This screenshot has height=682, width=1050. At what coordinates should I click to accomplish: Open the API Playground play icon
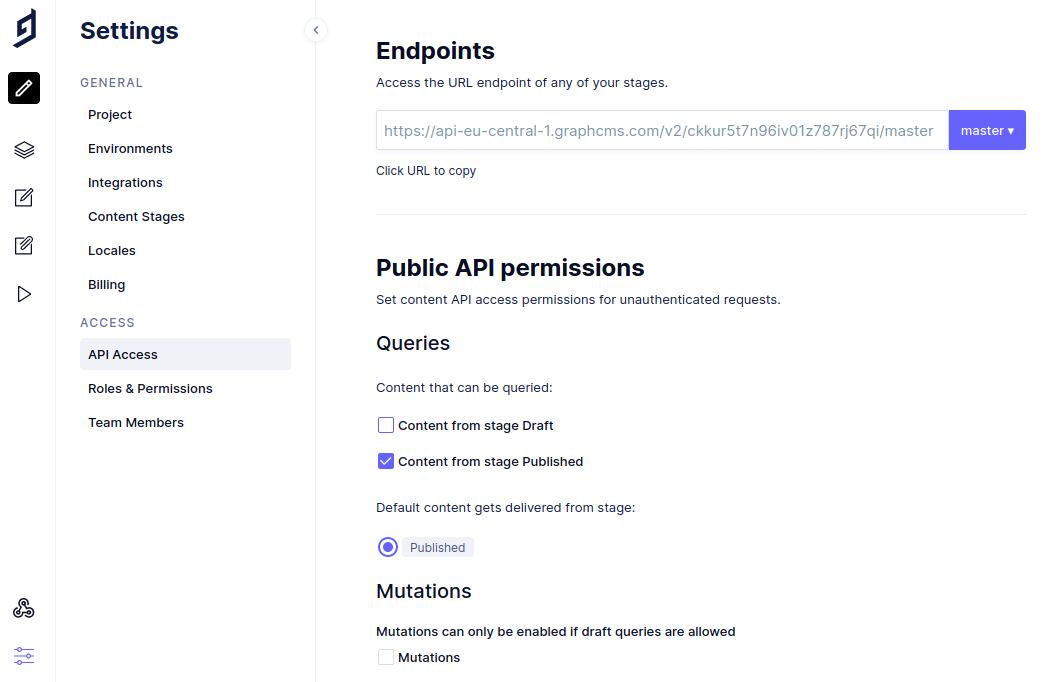click(24, 294)
